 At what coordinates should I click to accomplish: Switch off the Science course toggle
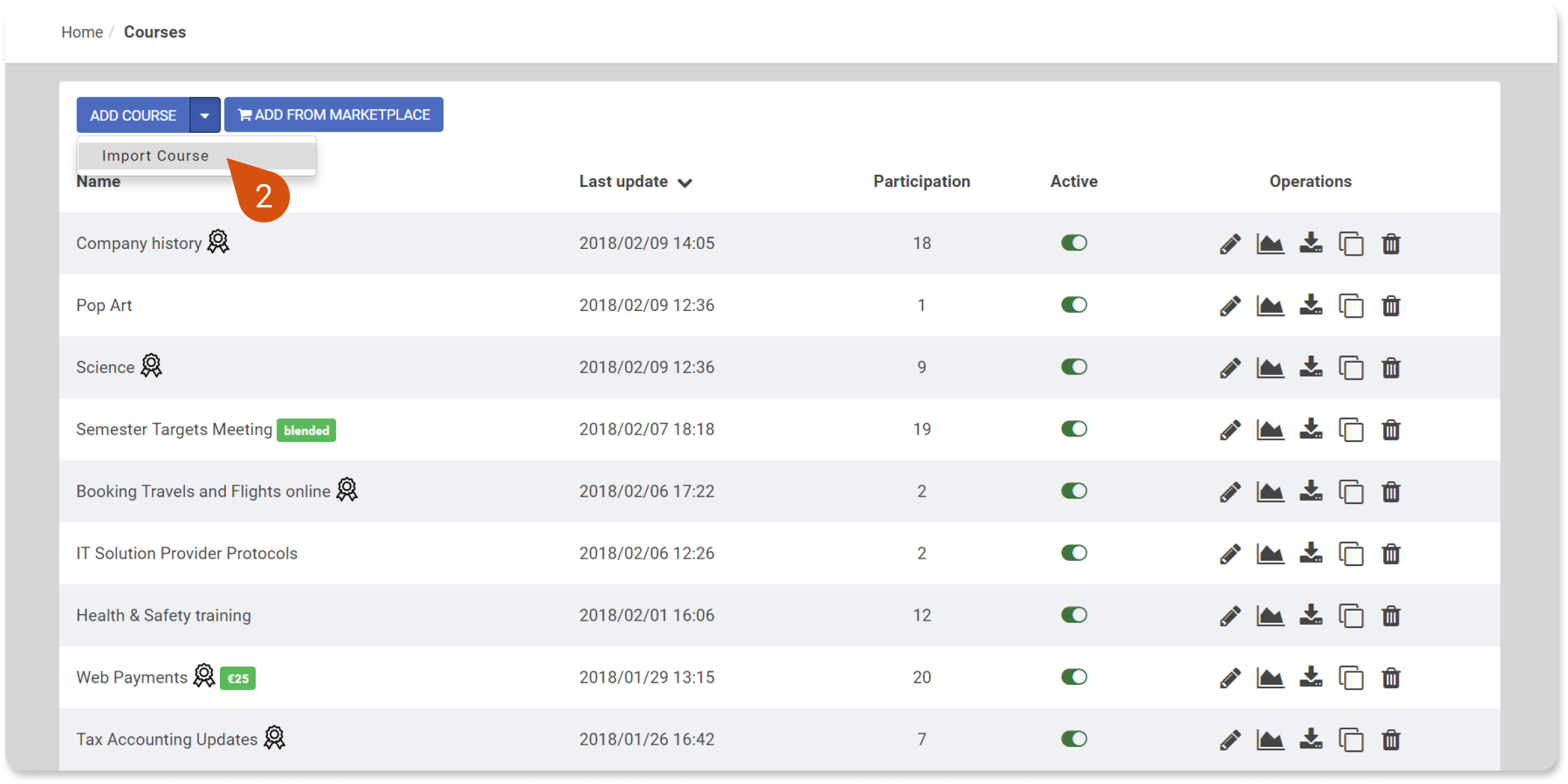tap(1073, 367)
